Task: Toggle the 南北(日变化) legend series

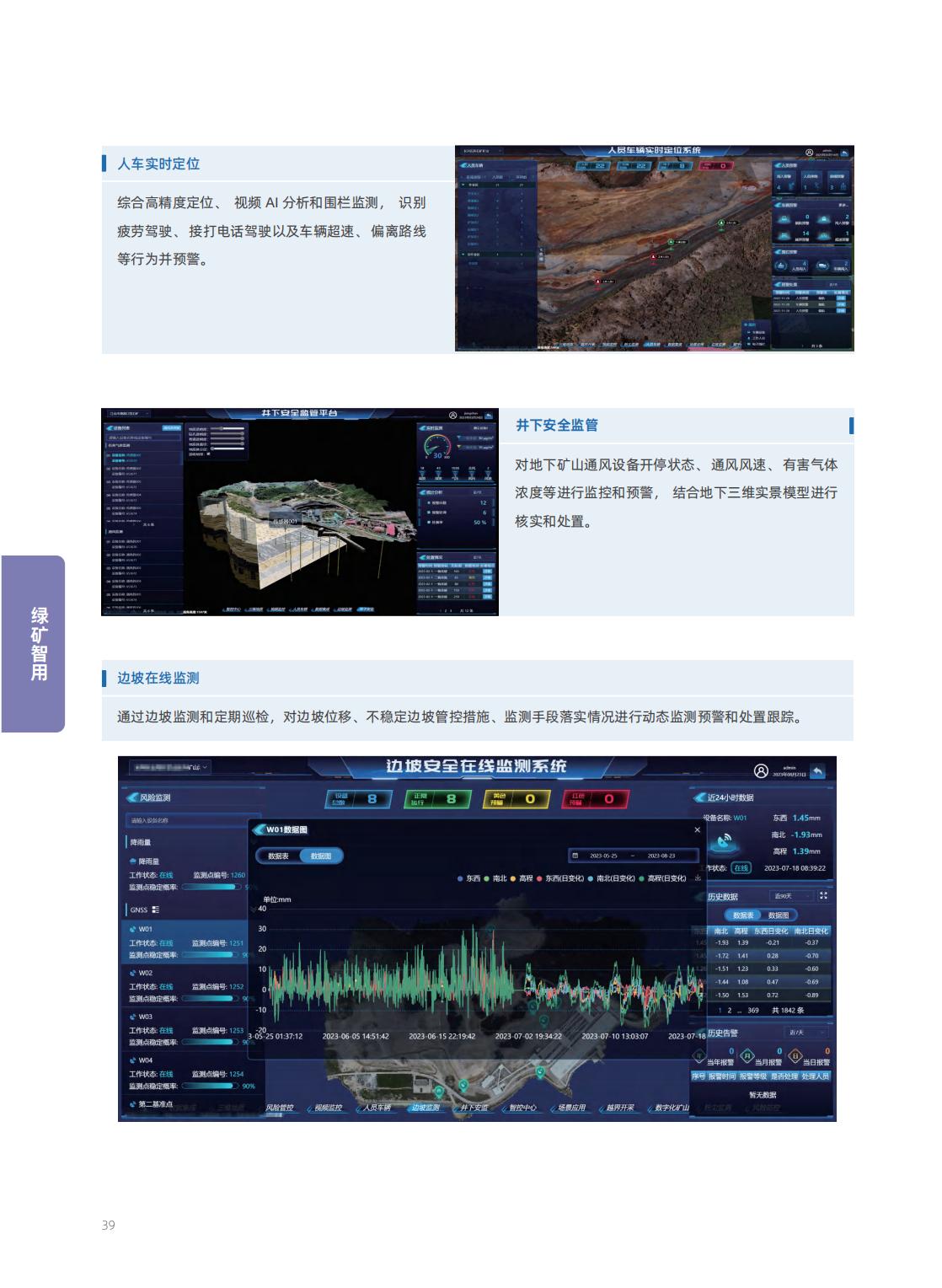Action: click(612, 877)
